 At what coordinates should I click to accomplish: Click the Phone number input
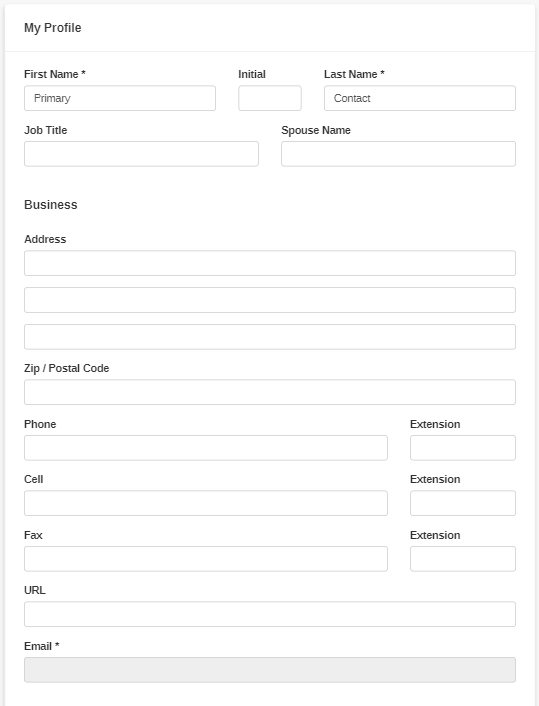pyautogui.click(x=206, y=448)
